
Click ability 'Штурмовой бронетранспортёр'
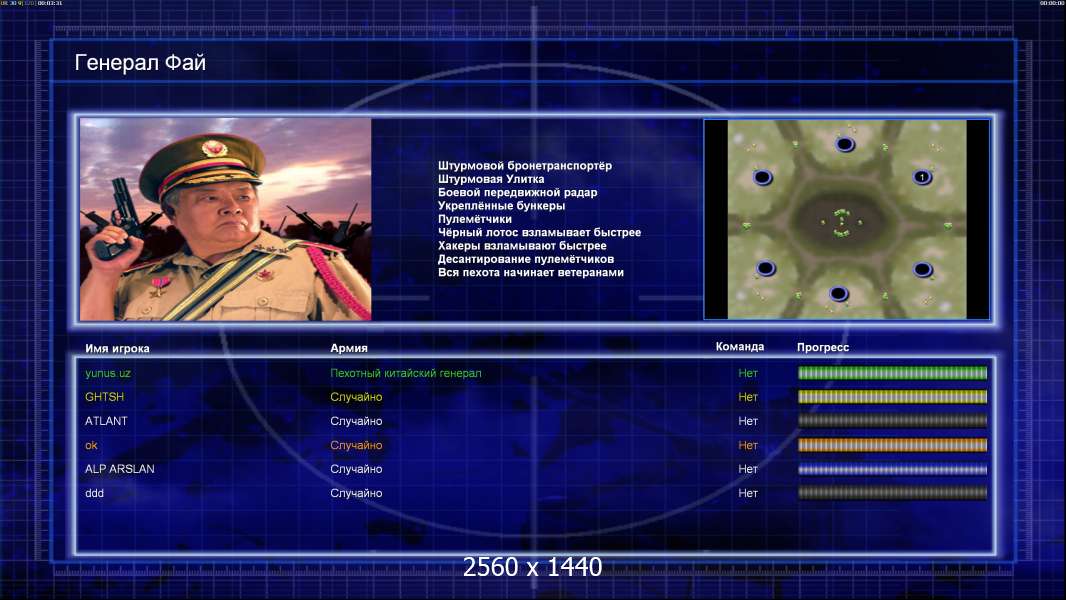pyautogui.click(x=525, y=165)
